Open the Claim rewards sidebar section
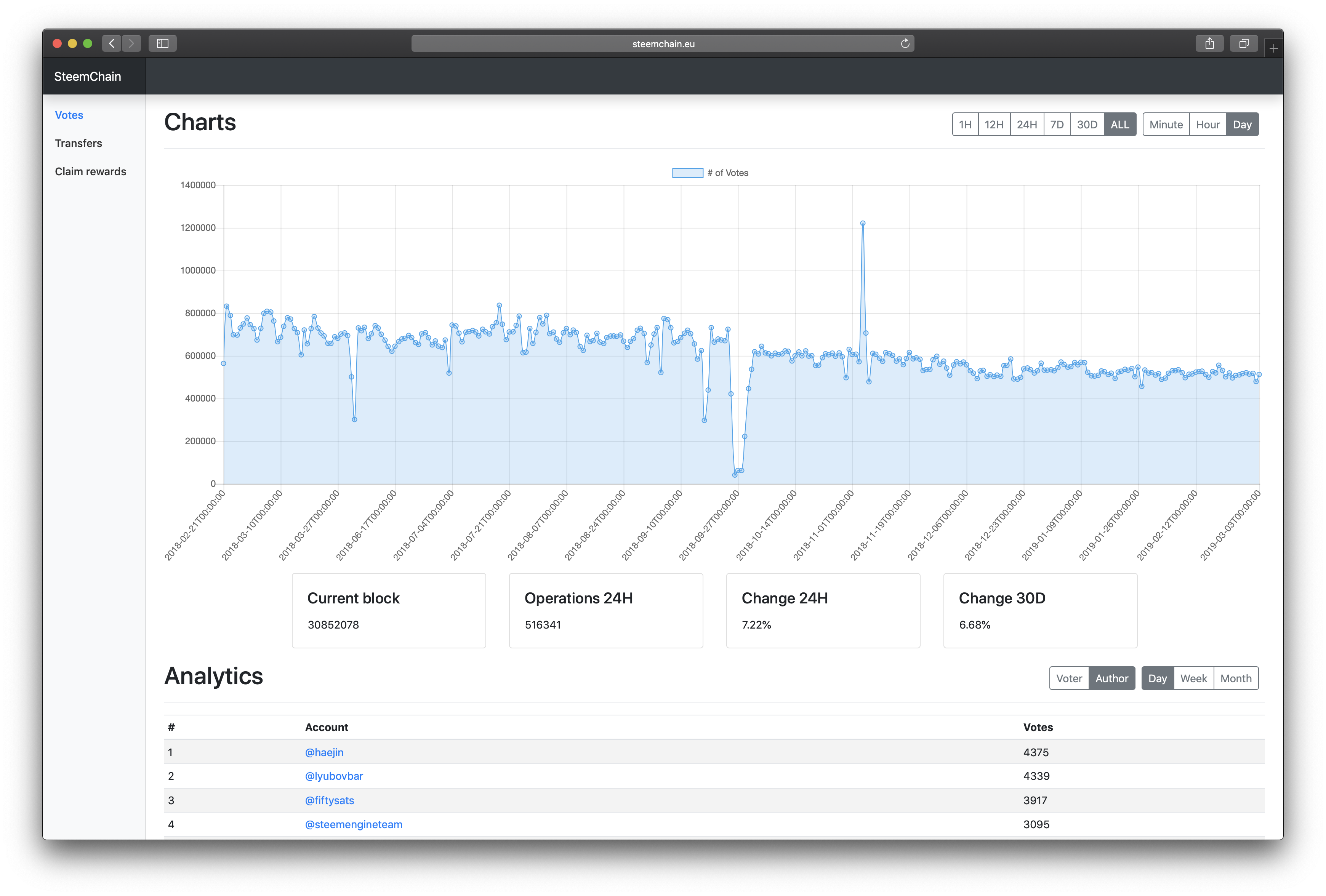Viewport: 1326px width, 896px height. click(91, 172)
